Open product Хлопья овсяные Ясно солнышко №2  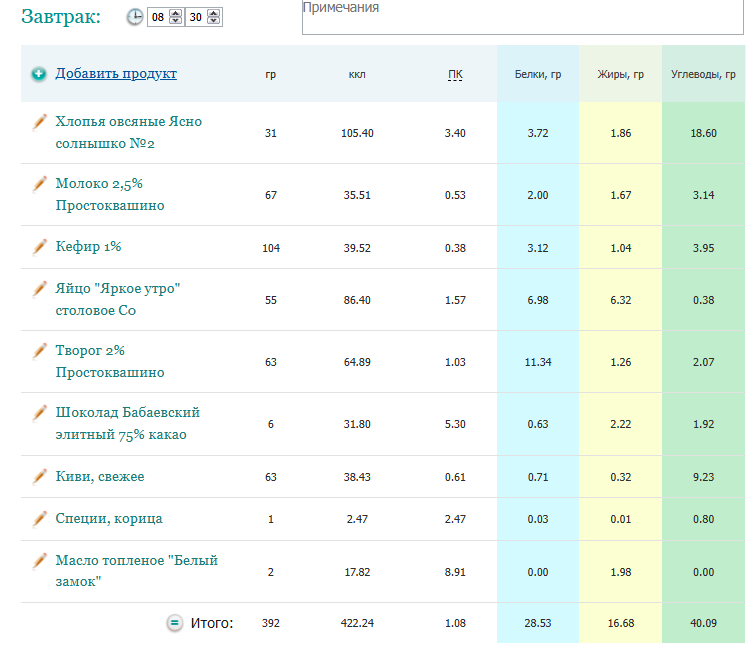click(x=128, y=132)
